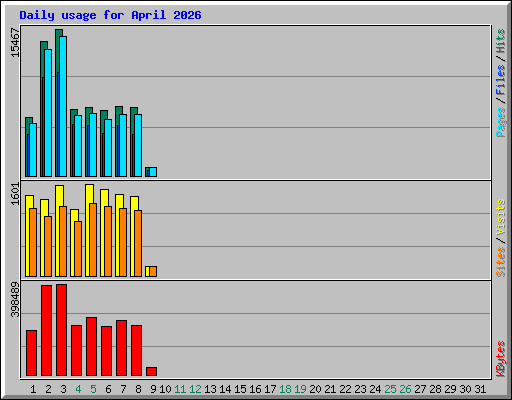
Task: Click green weekend day label "25"
Action: tap(390, 389)
